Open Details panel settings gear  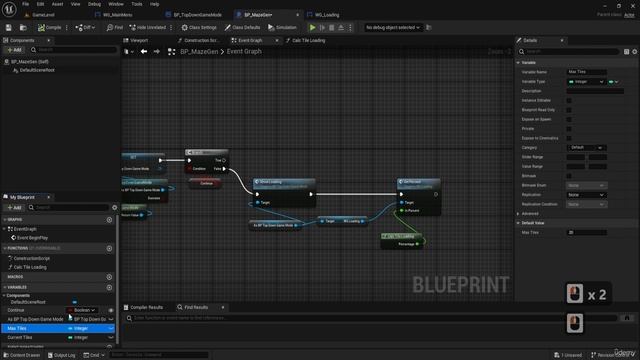pos(635,51)
